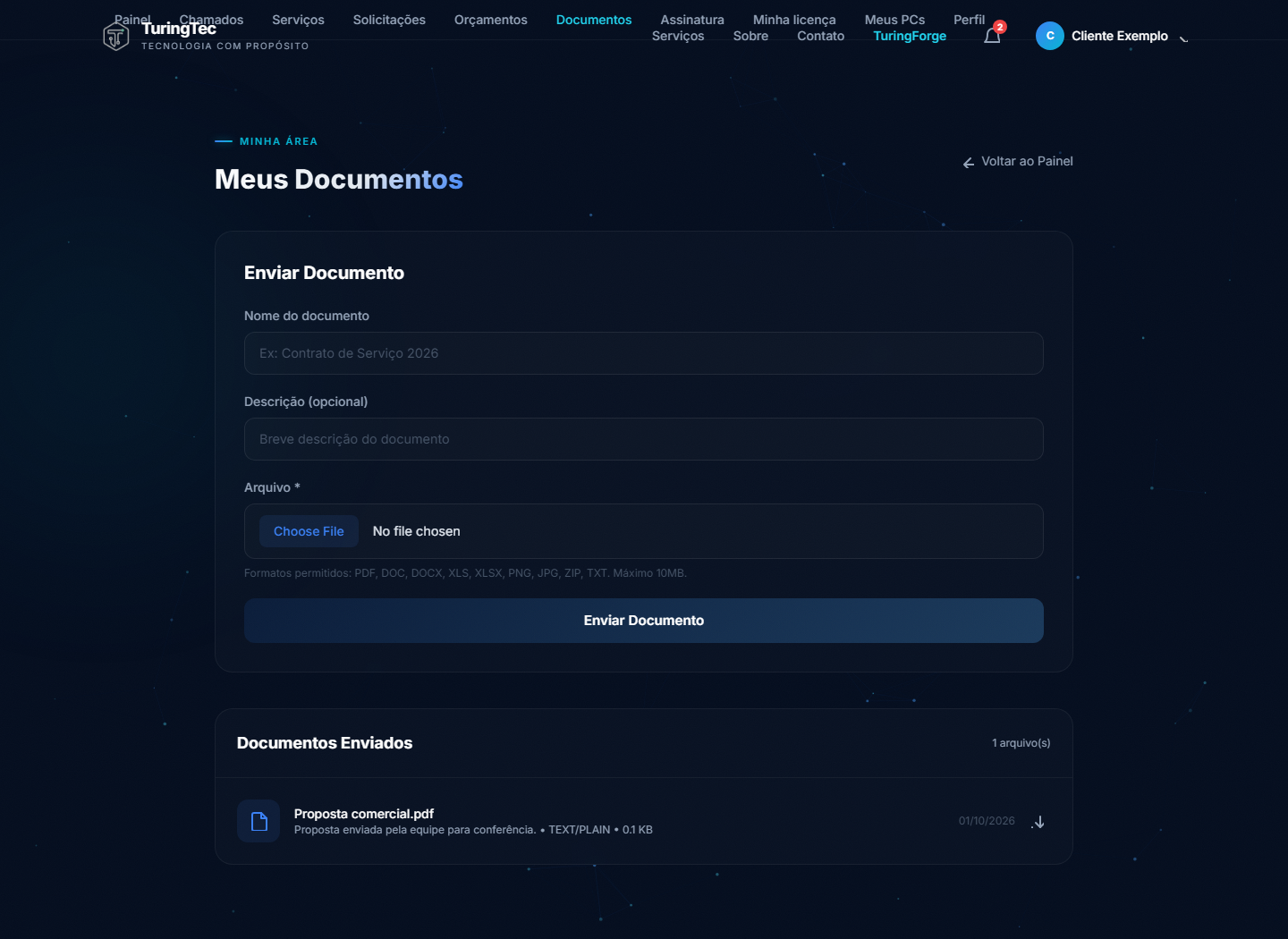
Task: Click the Meus Documentos page title
Action: [339, 180]
